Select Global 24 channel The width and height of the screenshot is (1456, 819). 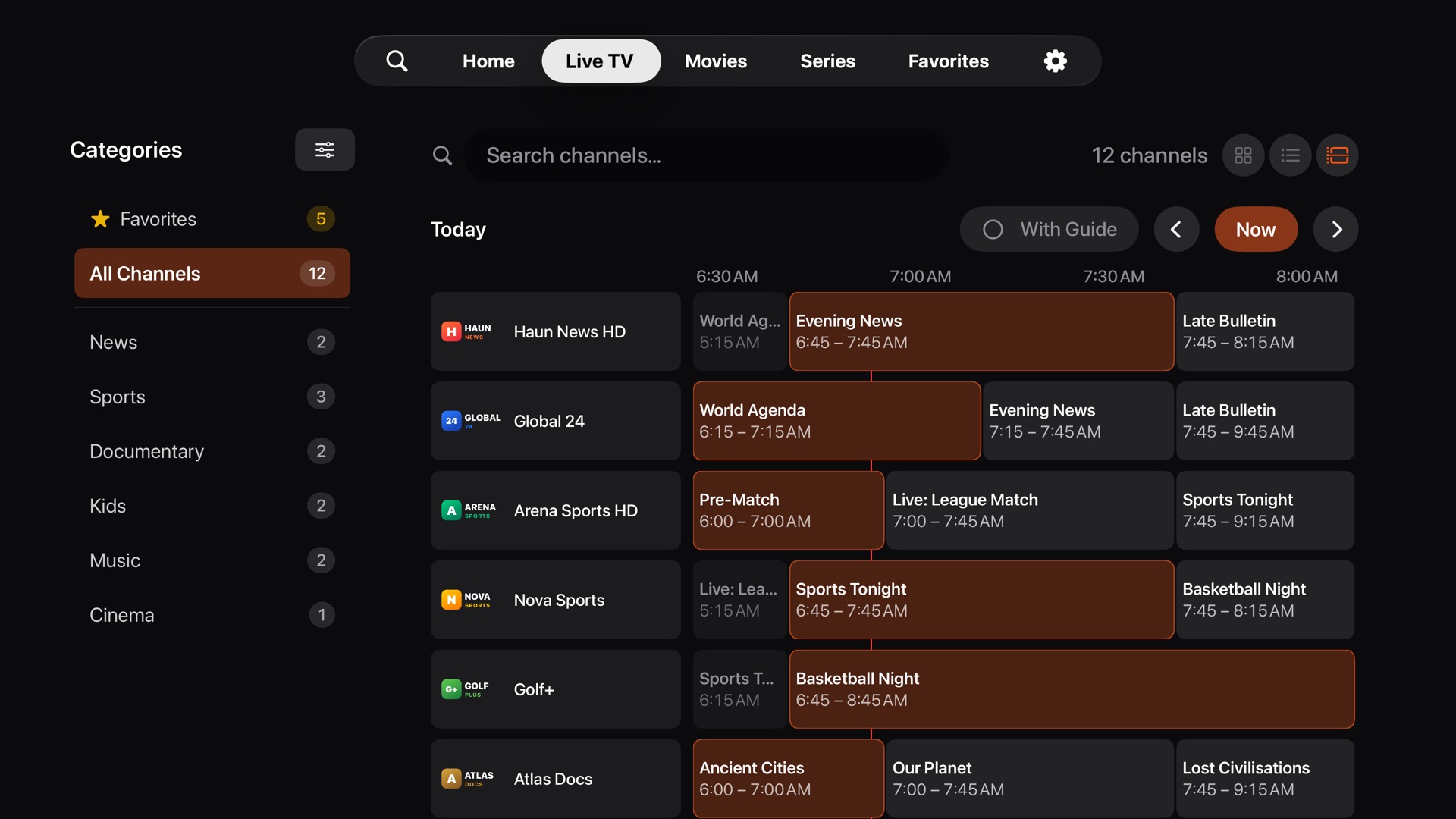[555, 421]
